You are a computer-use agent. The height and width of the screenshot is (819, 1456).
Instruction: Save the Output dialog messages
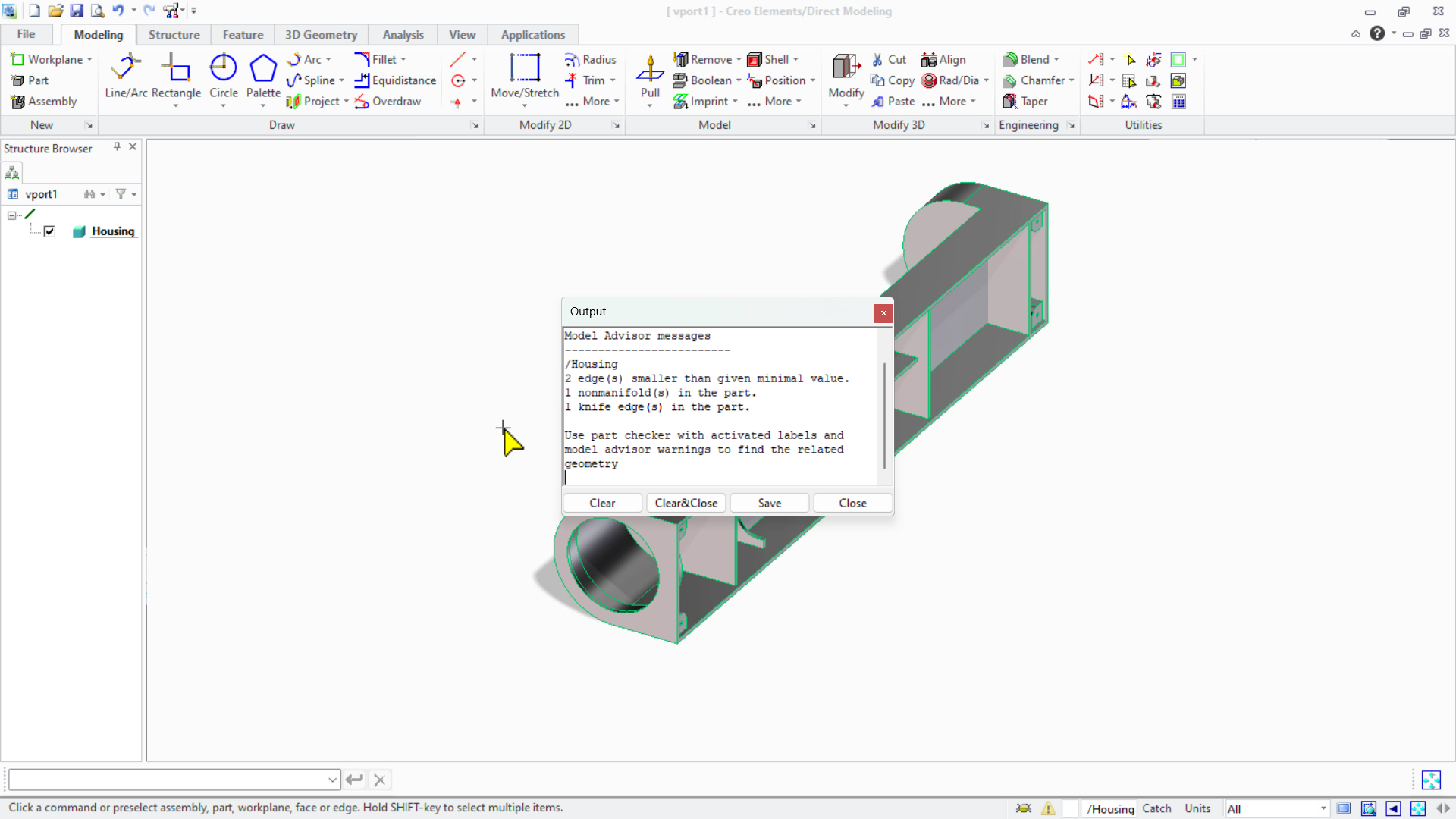tap(770, 503)
